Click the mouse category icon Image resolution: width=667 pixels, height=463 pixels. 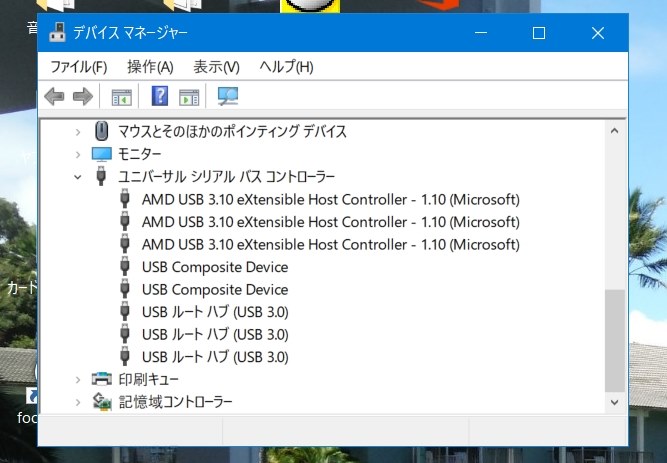(101, 131)
